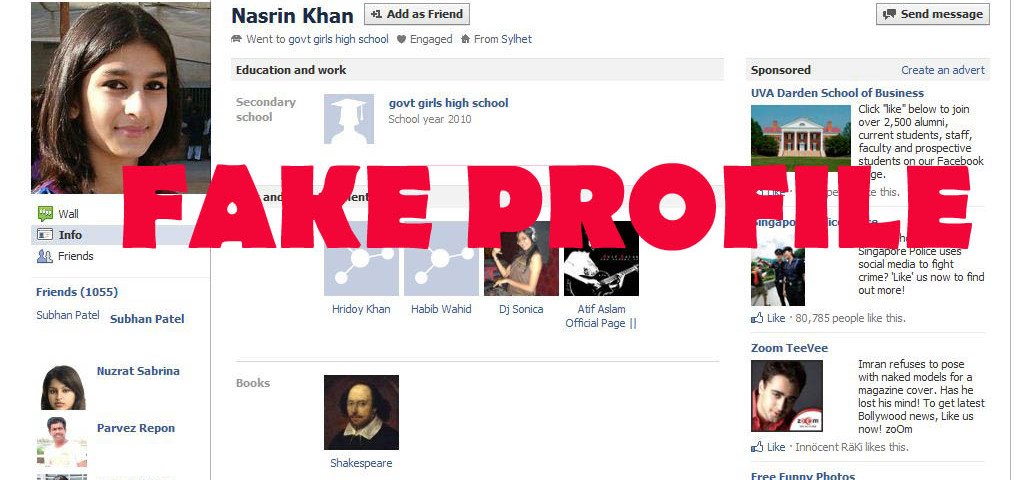
Task: Click the Hridoy Khan placeholder page icon
Action: click(x=361, y=258)
